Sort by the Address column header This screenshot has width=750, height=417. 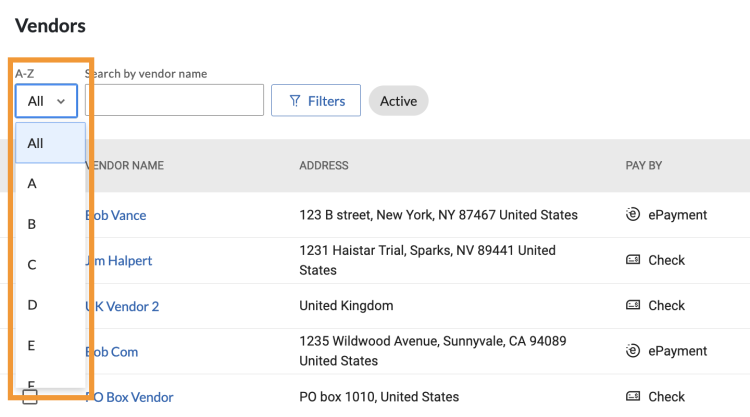coord(324,165)
